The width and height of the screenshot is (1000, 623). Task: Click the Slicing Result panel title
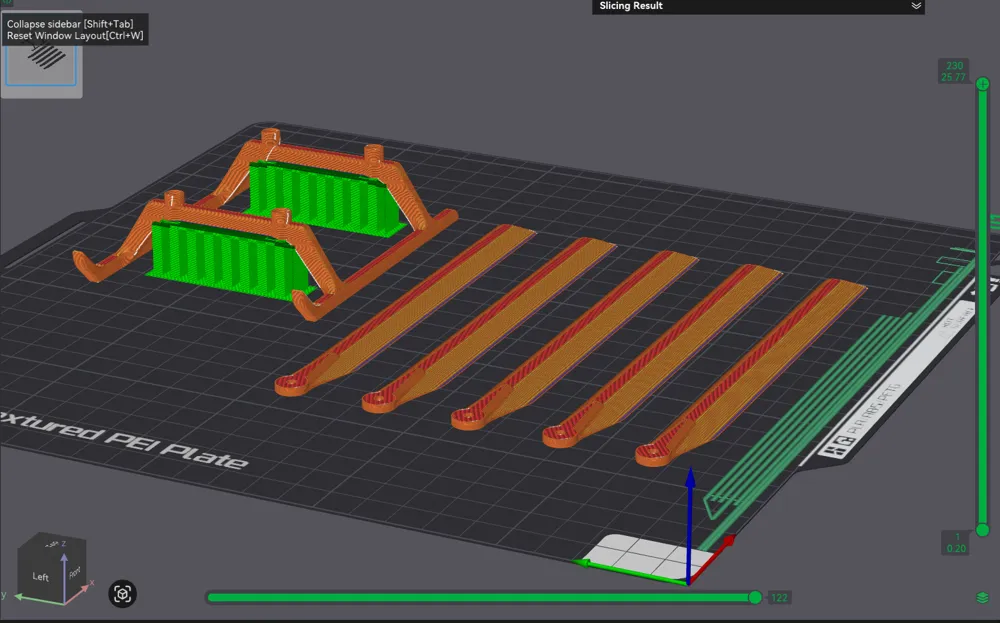pos(631,6)
